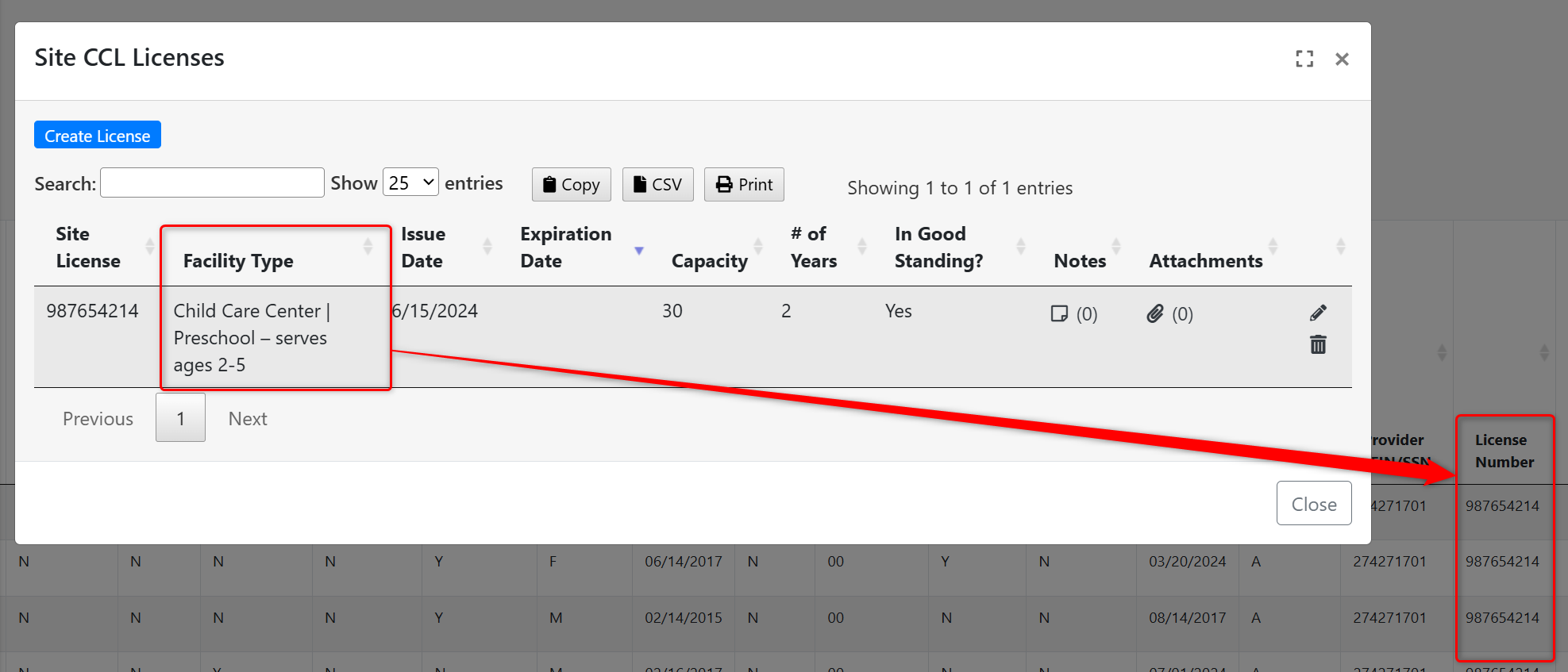This screenshot has width=1568, height=672.
Task: Click In Good Standing value Yes
Action: (x=898, y=311)
